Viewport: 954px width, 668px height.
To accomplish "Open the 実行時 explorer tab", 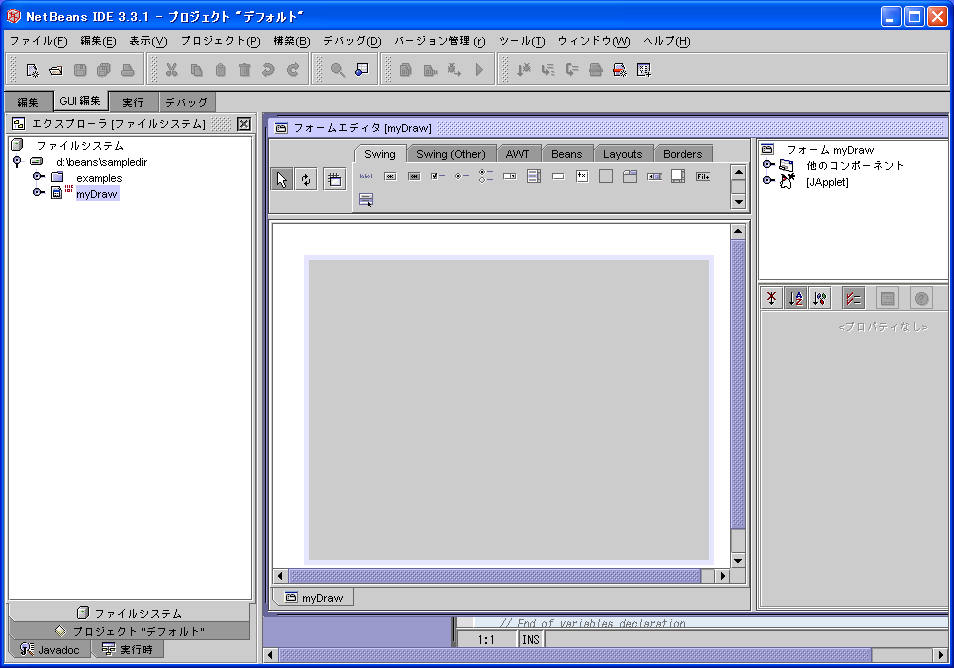I will pyautogui.click(x=127, y=649).
